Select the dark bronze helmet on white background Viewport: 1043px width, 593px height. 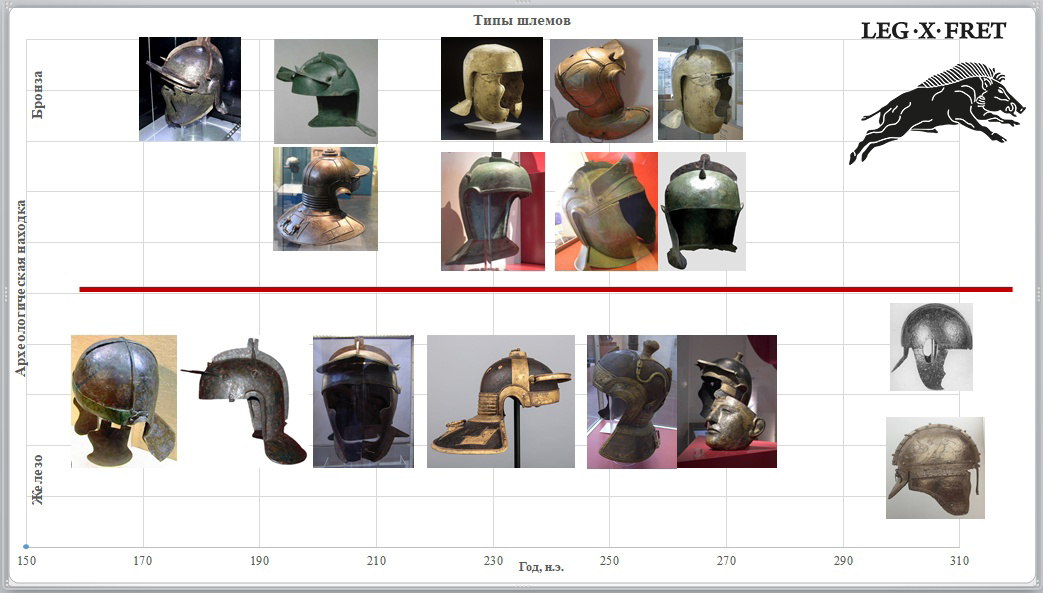coord(702,211)
